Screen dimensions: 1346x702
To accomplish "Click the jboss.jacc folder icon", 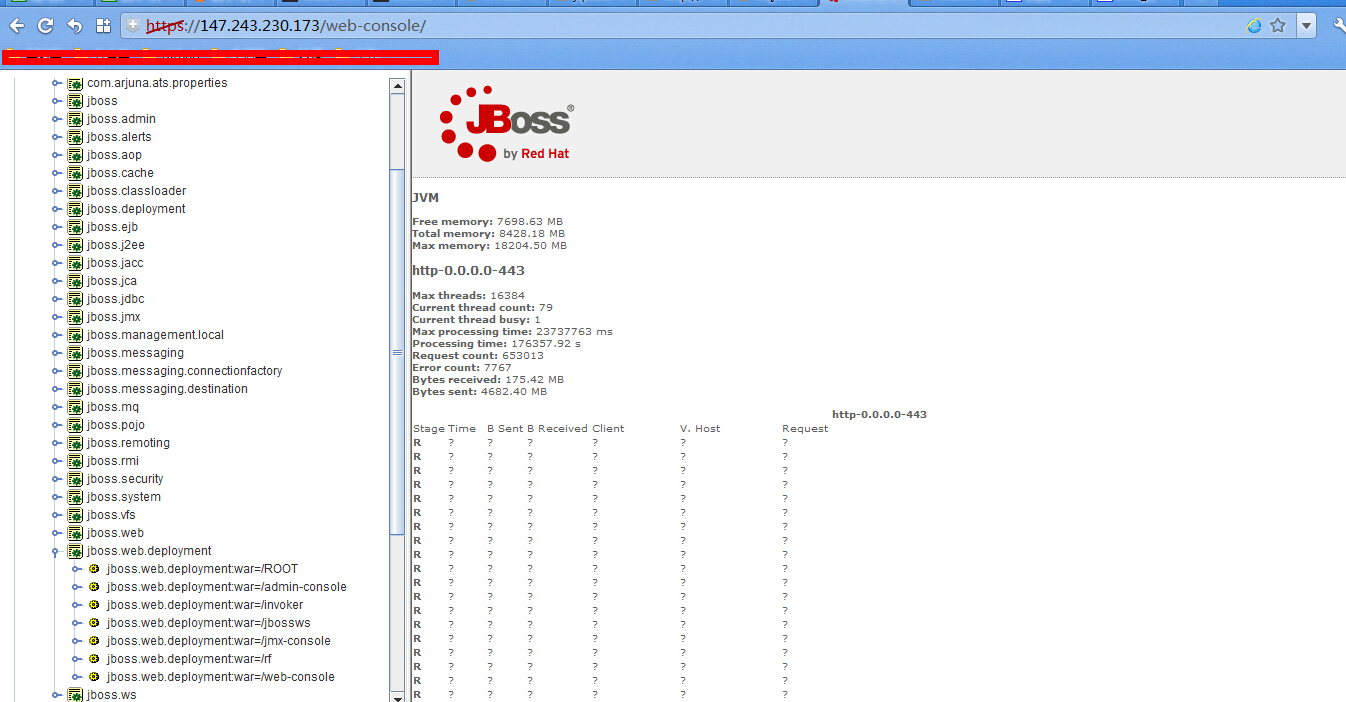I will click(75, 263).
